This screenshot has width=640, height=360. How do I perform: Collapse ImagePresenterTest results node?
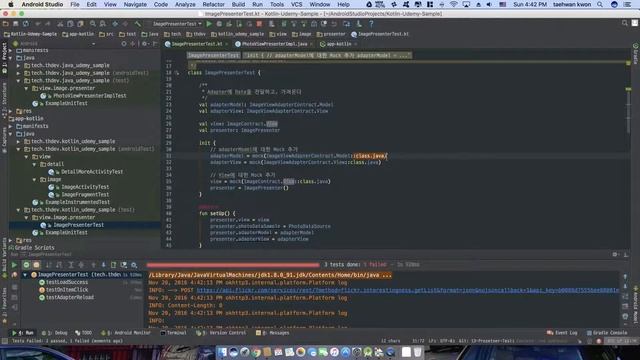click(25, 275)
